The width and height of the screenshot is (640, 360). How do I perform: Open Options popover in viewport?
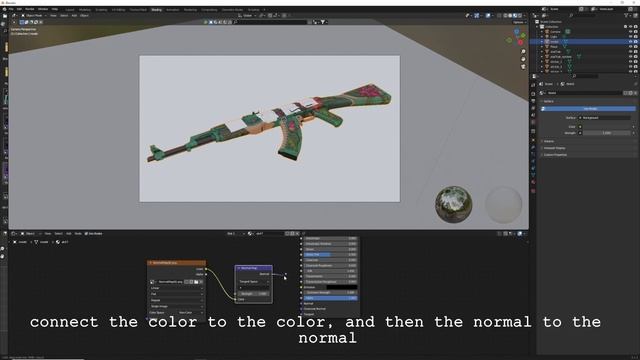coord(519,22)
